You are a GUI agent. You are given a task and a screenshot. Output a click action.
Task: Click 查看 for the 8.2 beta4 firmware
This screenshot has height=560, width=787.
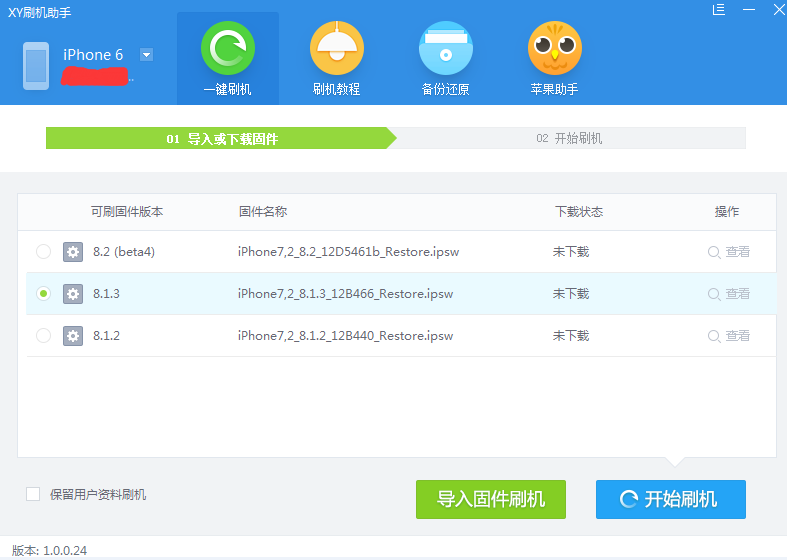729,252
